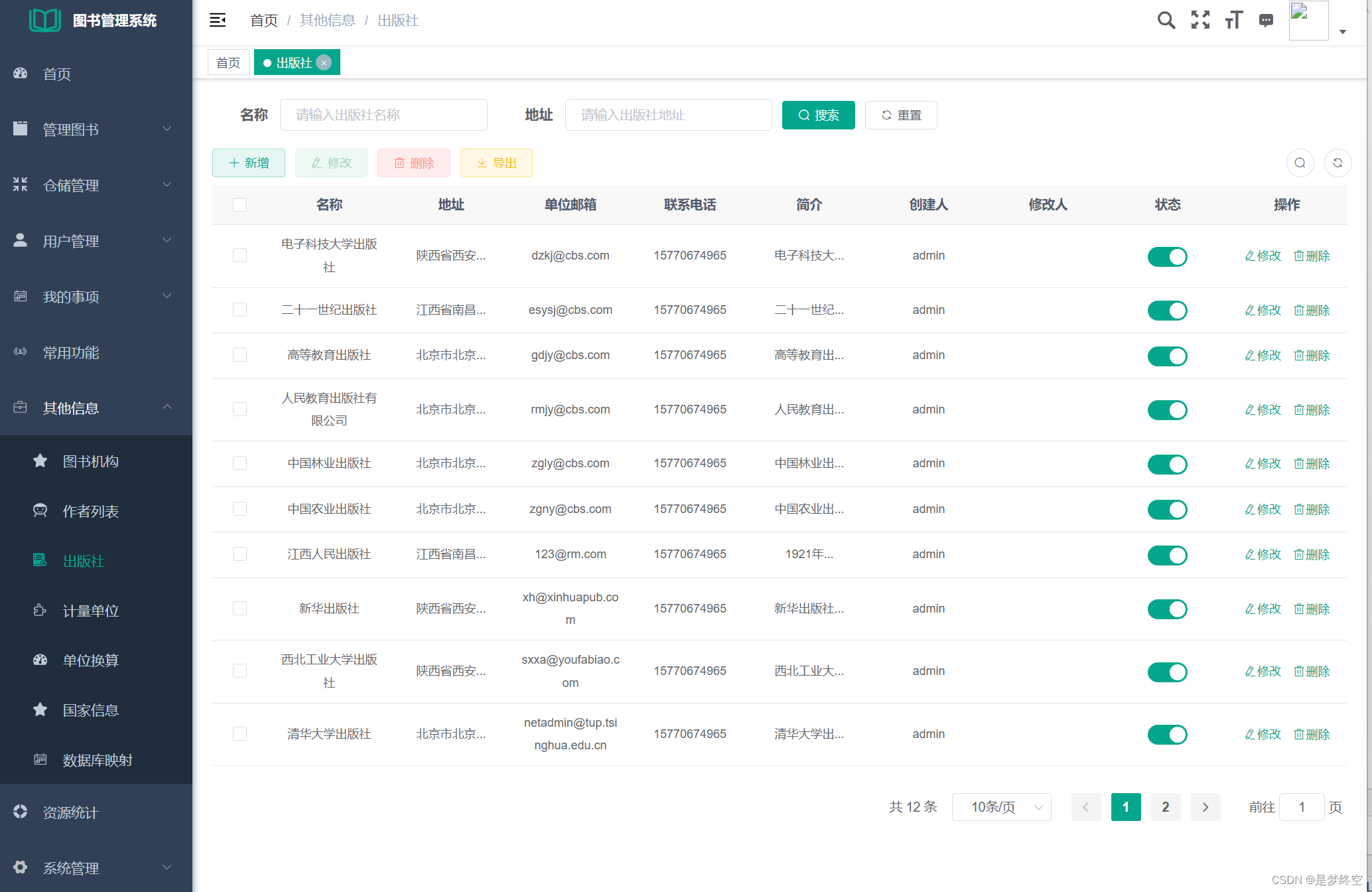This screenshot has width=1372, height=892.
Task: Close the 出版社 tab with x icon
Action: [x=324, y=63]
